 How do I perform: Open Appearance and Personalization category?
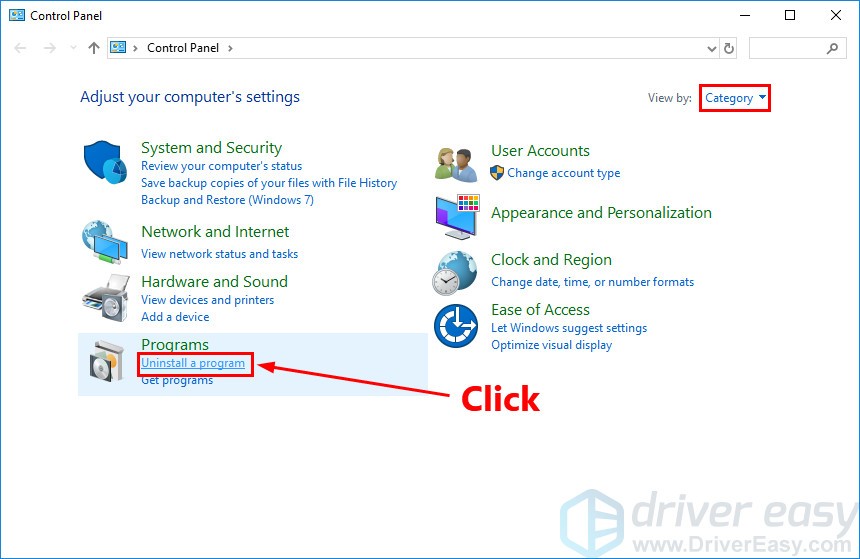[601, 213]
